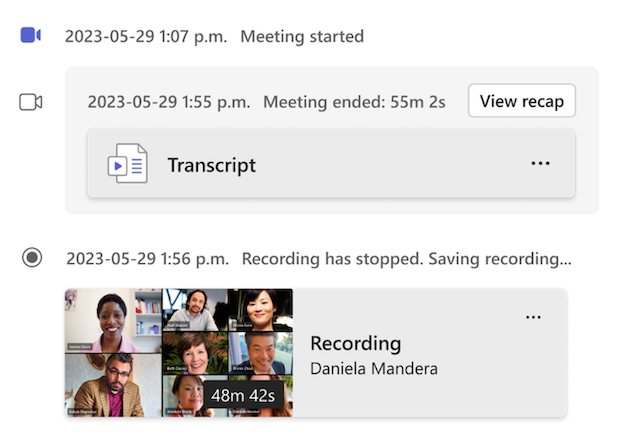Viewport: 620px width, 443px height.
Task: Click the man with glasses in thumbnail
Action: tap(113, 385)
